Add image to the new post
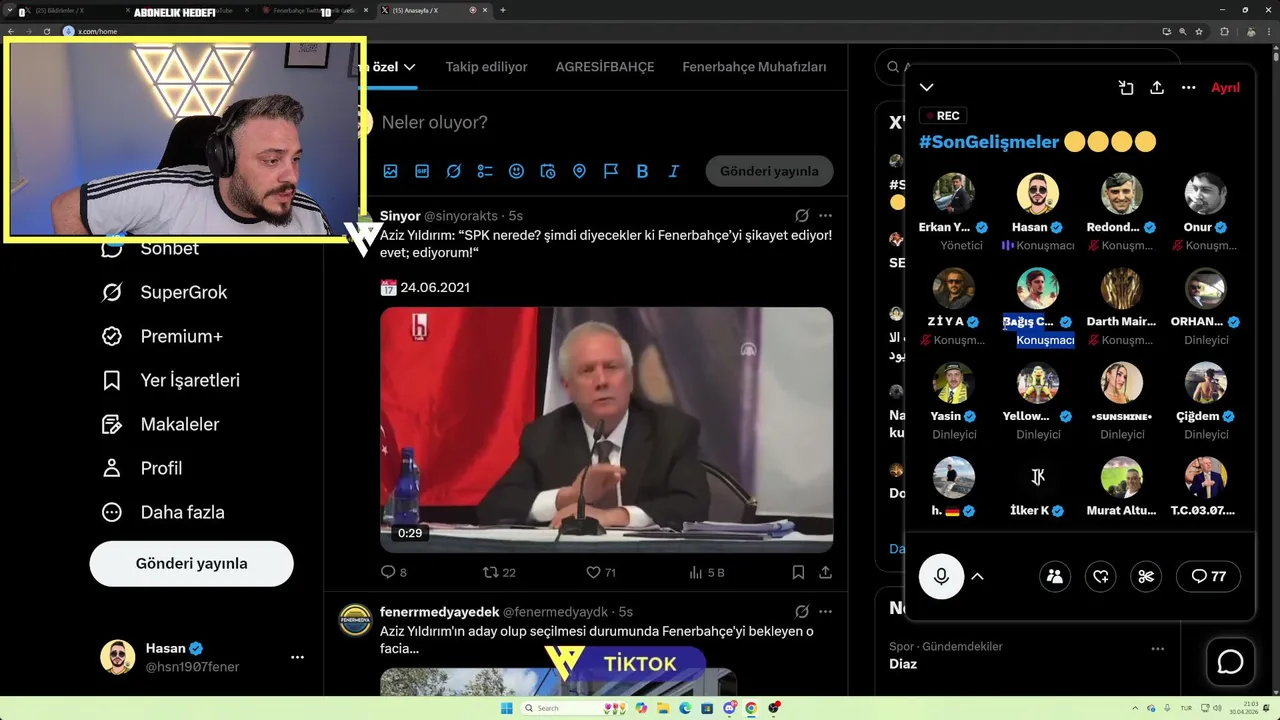The width and height of the screenshot is (1280, 720). pyautogui.click(x=390, y=171)
